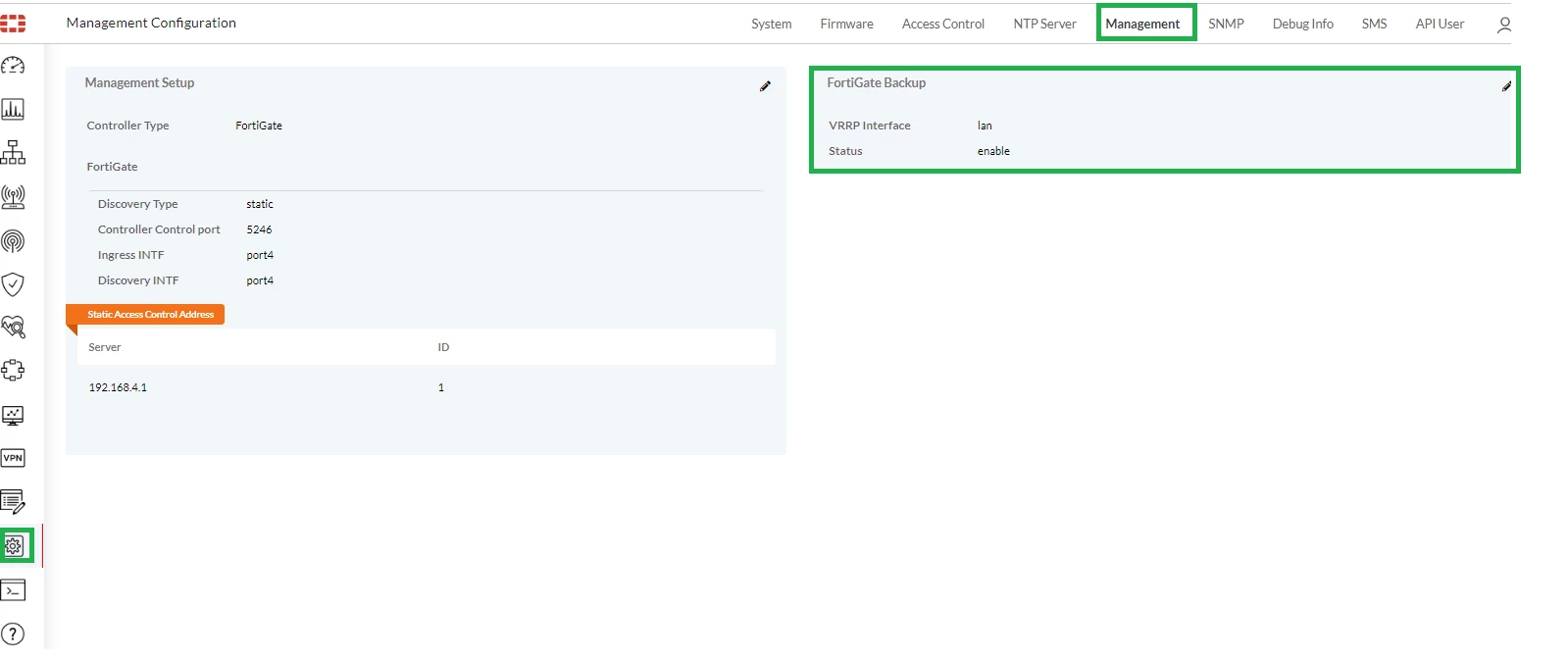Open the monitor graph icon
The image size is (1568, 659).
point(13,415)
